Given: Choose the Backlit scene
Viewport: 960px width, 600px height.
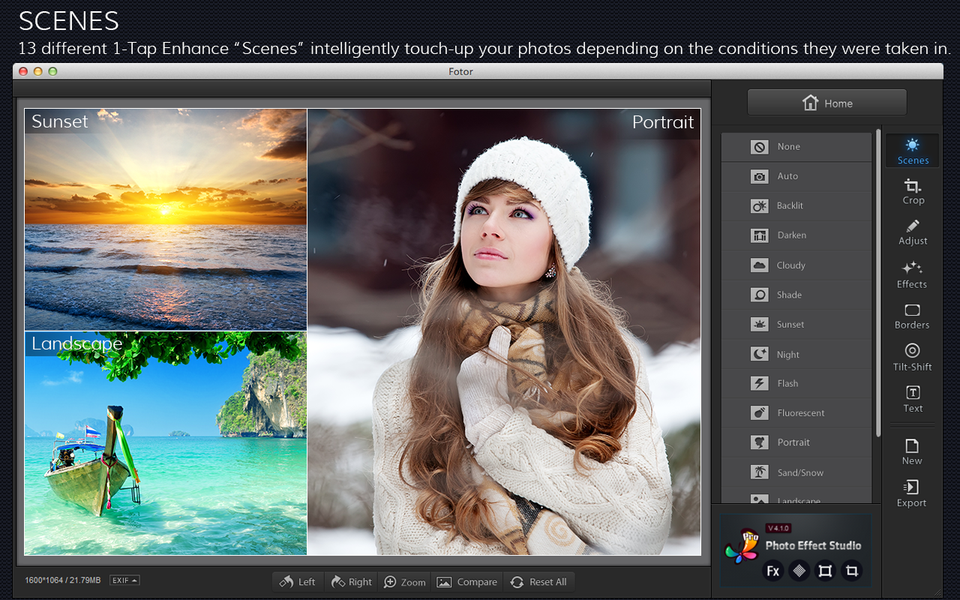Looking at the screenshot, I should point(796,206).
